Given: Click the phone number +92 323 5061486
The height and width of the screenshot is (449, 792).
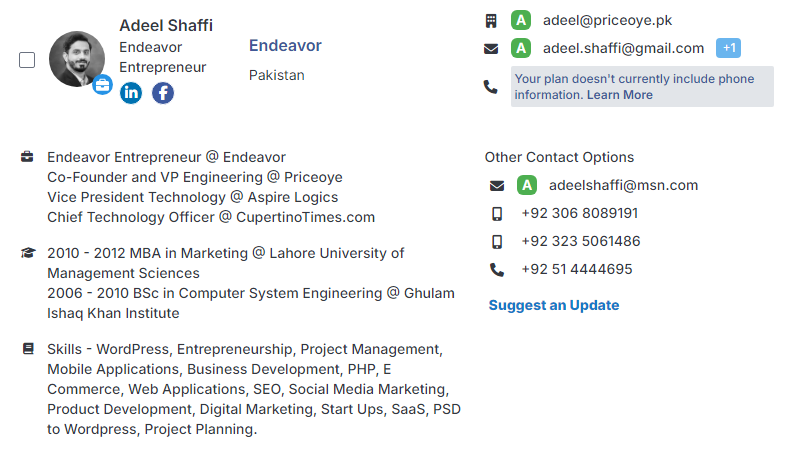Looking at the screenshot, I should pos(581,241).
